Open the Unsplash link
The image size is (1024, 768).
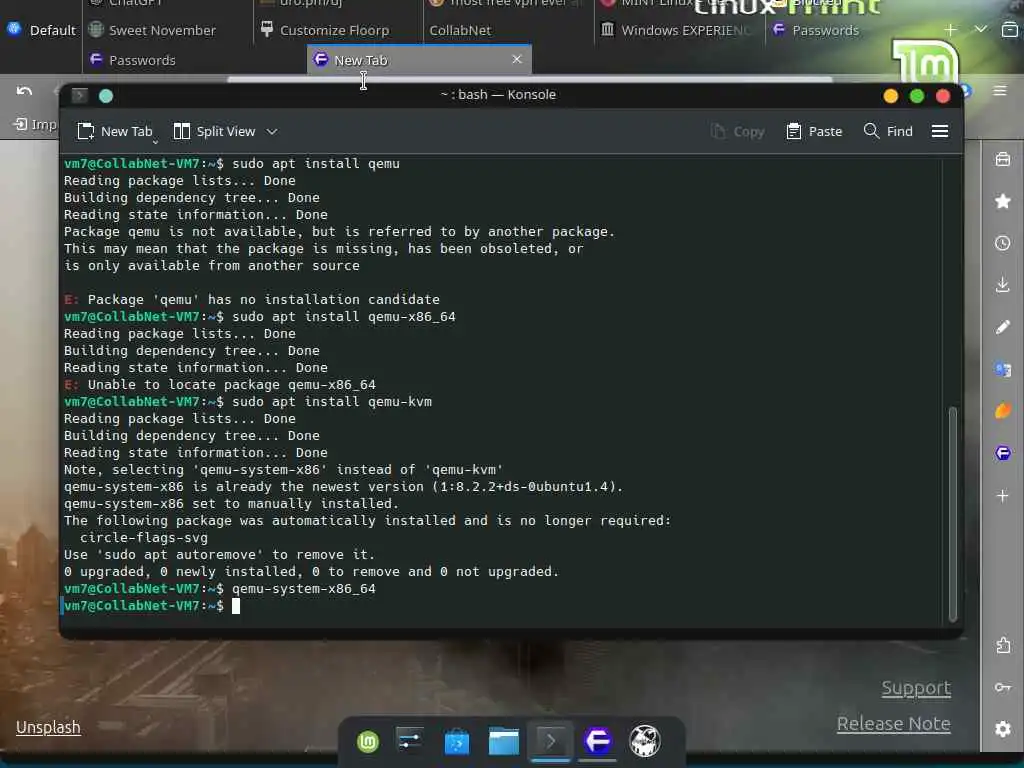[48, 727]
